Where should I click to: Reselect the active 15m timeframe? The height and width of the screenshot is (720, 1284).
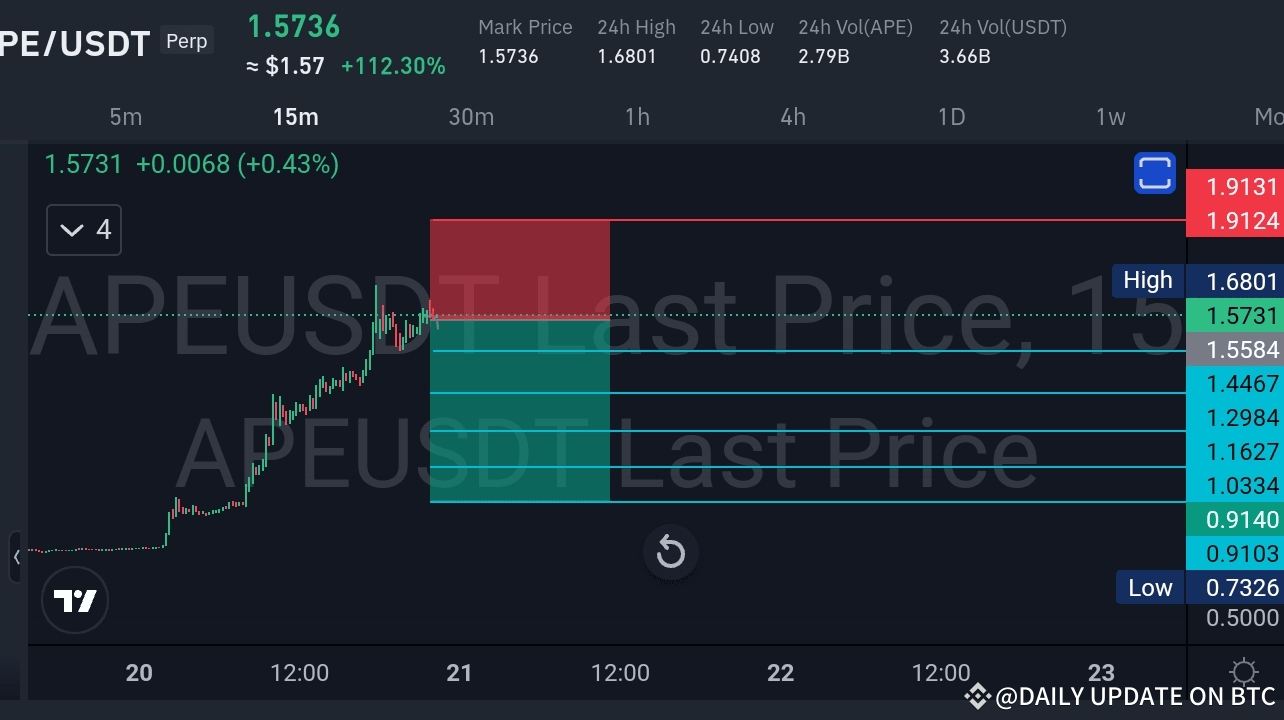coord(295,117)
